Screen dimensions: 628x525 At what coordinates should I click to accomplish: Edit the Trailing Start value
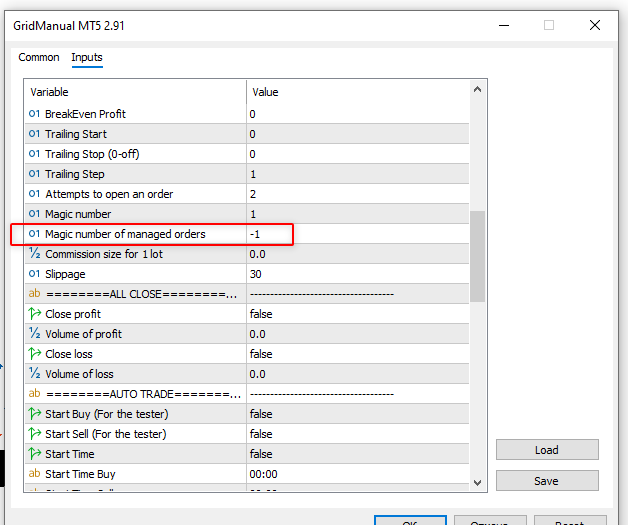(358, 134)
